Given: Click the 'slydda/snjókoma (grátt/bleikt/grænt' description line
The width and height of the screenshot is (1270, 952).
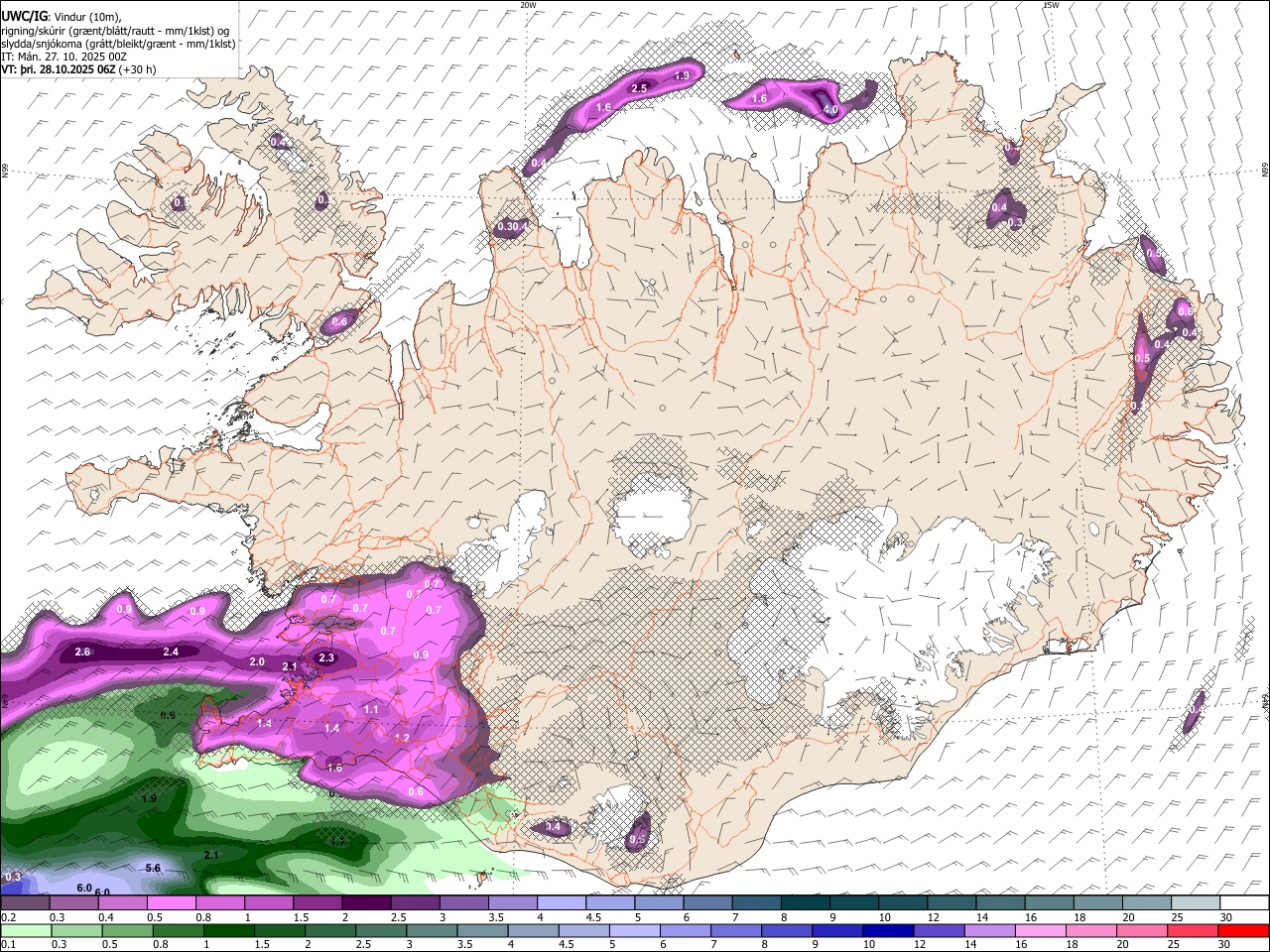Looking at the screenshot, I should pos(118,44).
